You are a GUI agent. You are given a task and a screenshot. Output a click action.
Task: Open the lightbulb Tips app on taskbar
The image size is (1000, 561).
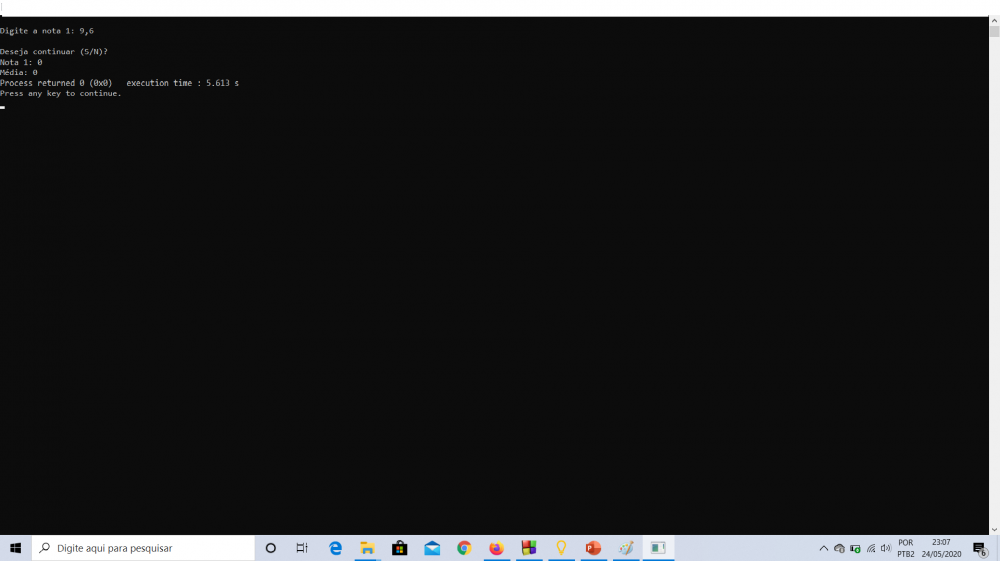pyautogui.click(x=561, y=548)
